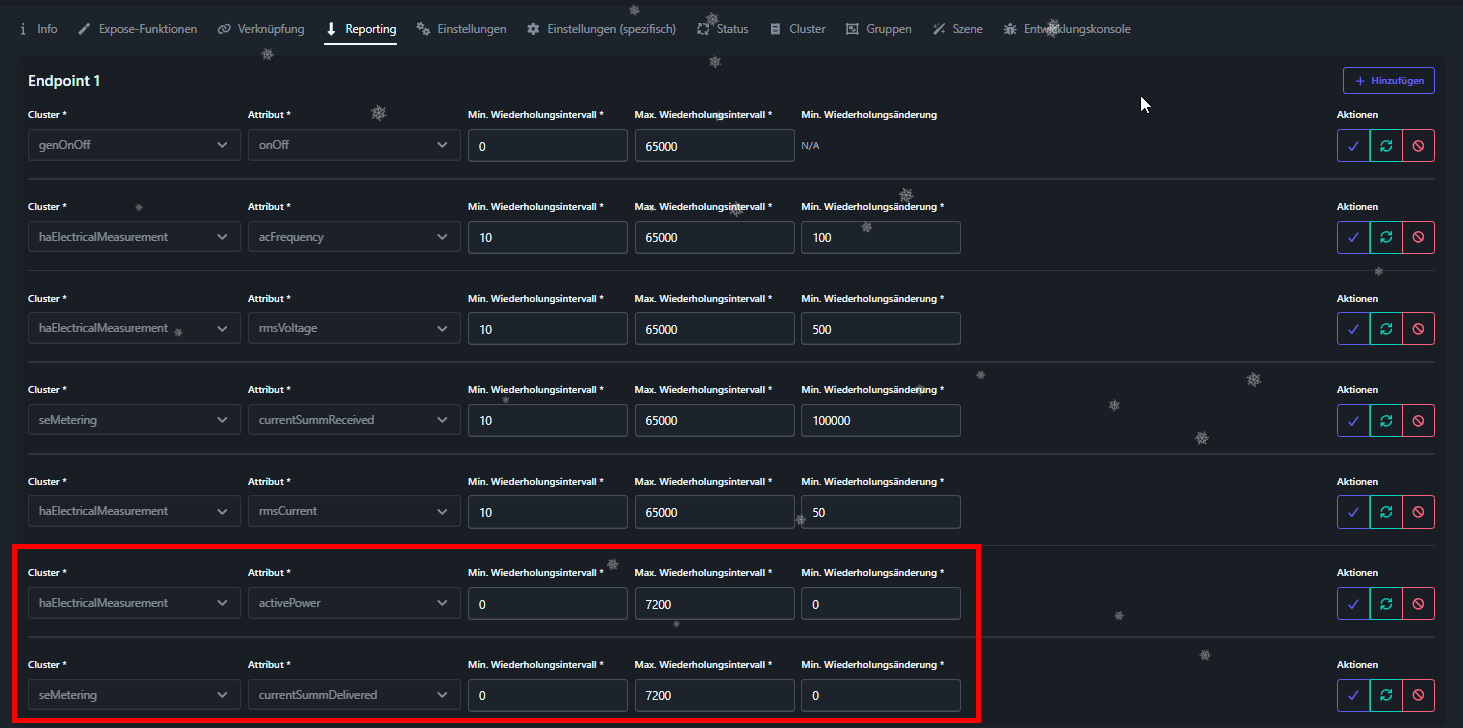
Task: Click the red disable icon for onOff row
Action: coord(1418,146)
